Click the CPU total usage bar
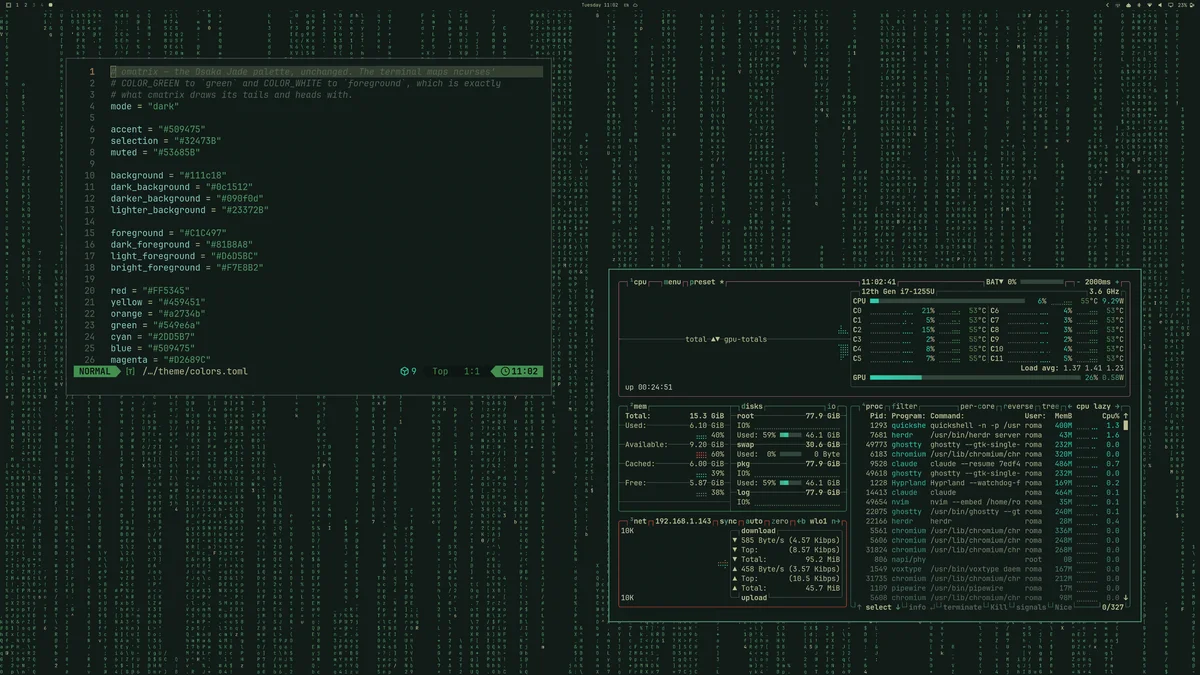This screenshot has width=1200, height=675. [x=947, y=301]
